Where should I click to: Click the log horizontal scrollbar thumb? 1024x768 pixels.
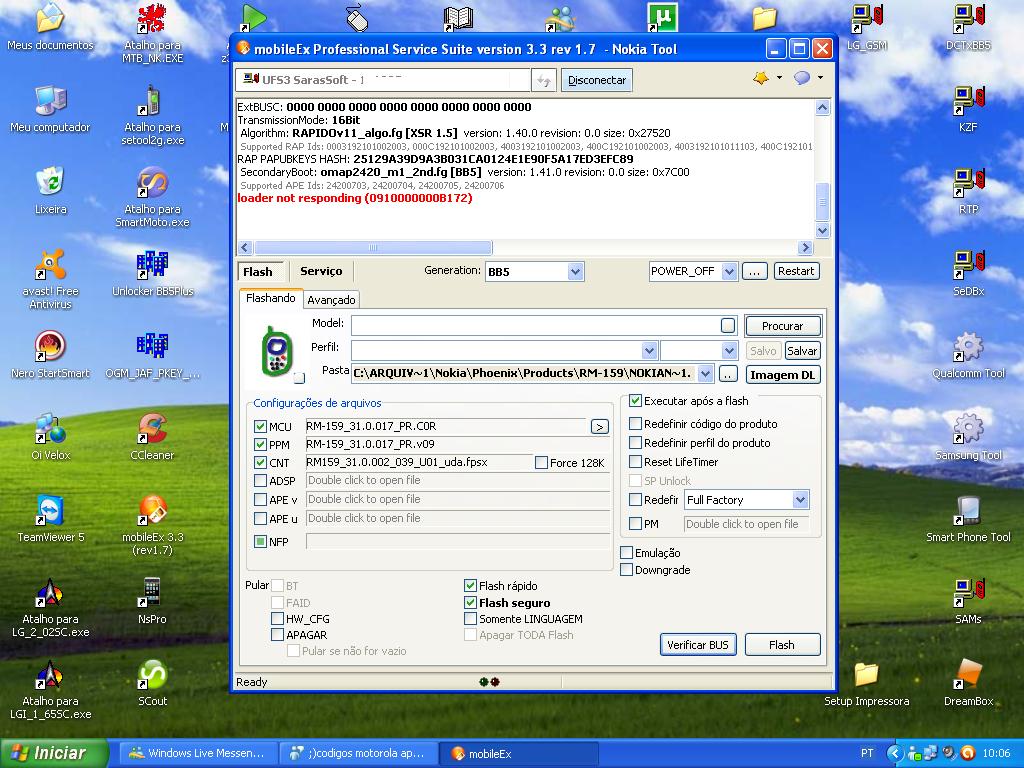pyautogui.click(x=373, y=248)
